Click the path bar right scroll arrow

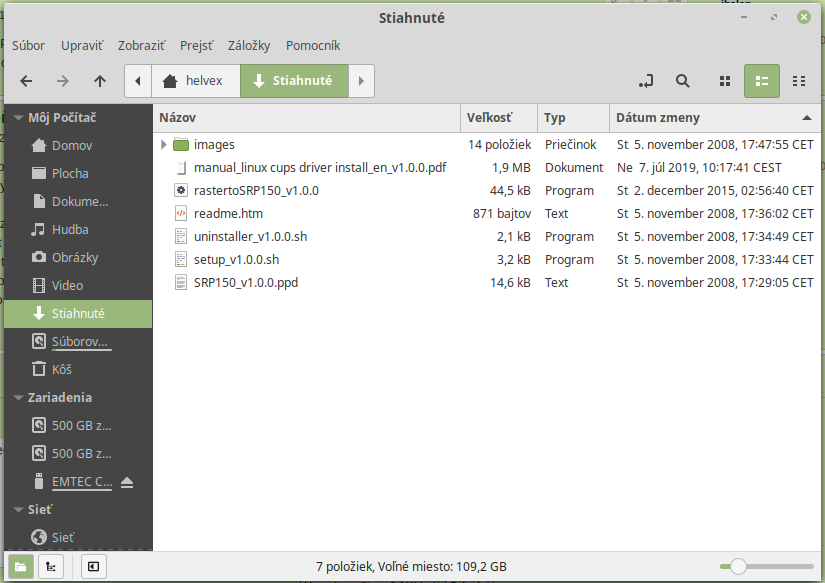point(361,81)
